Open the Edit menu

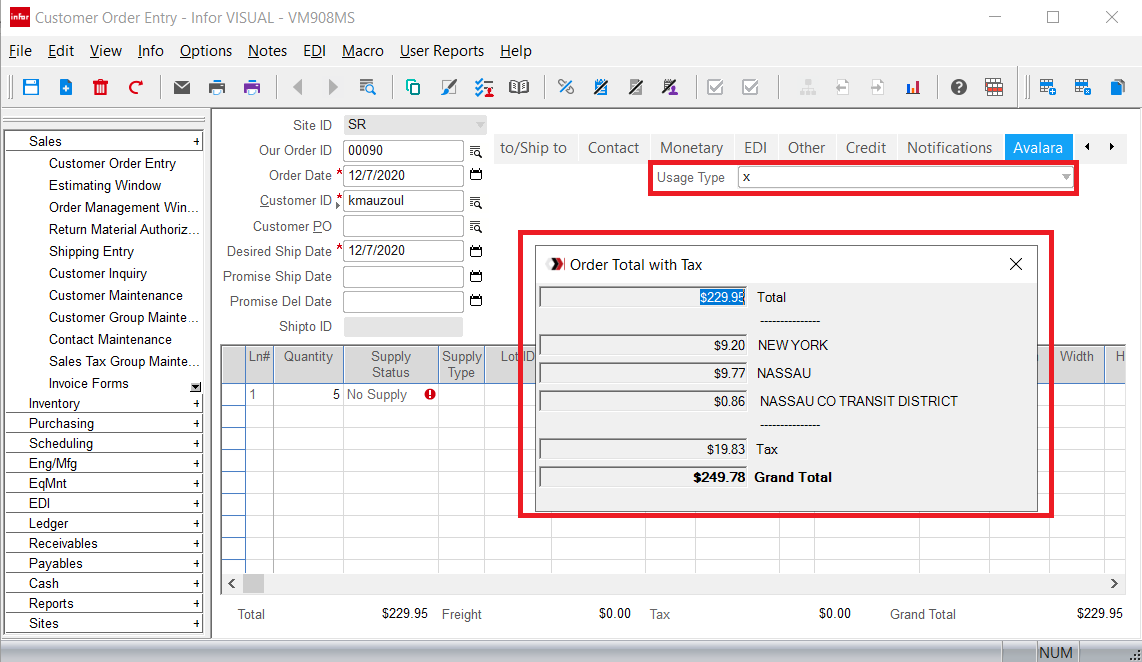point(61,51)
